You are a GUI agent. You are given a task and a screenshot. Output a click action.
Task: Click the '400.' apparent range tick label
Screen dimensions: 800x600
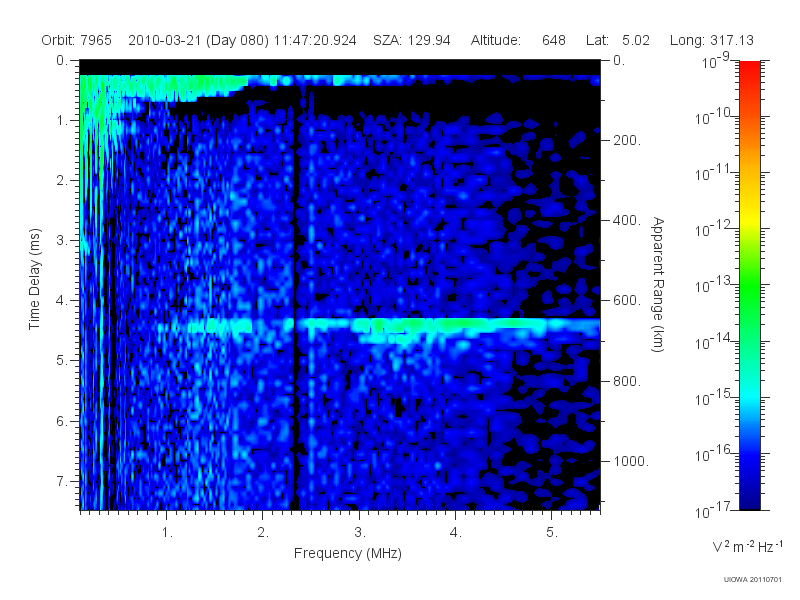pyautogui.click(x=627, y=220)
